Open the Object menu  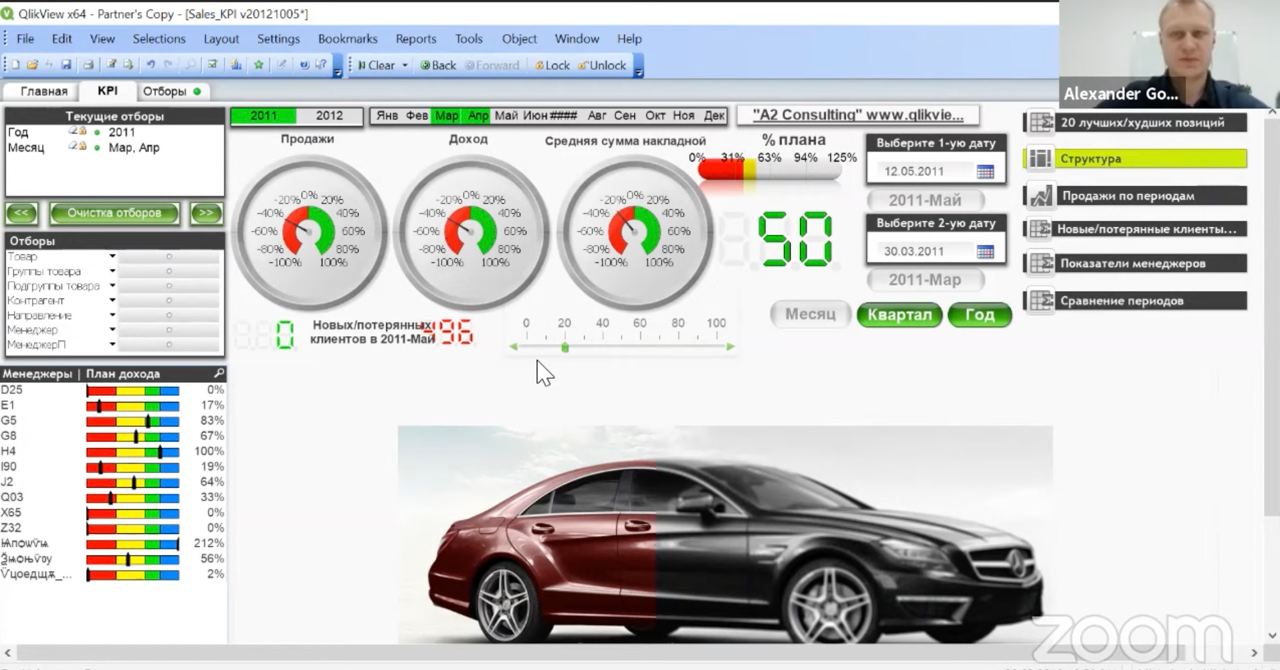click(x=519, y=39)
